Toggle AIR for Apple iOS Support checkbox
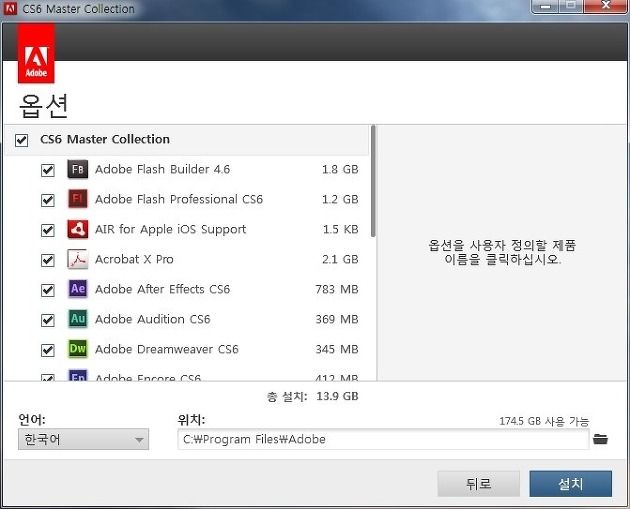Viewport: 630px width, 509px height. [x=47, y=230]
